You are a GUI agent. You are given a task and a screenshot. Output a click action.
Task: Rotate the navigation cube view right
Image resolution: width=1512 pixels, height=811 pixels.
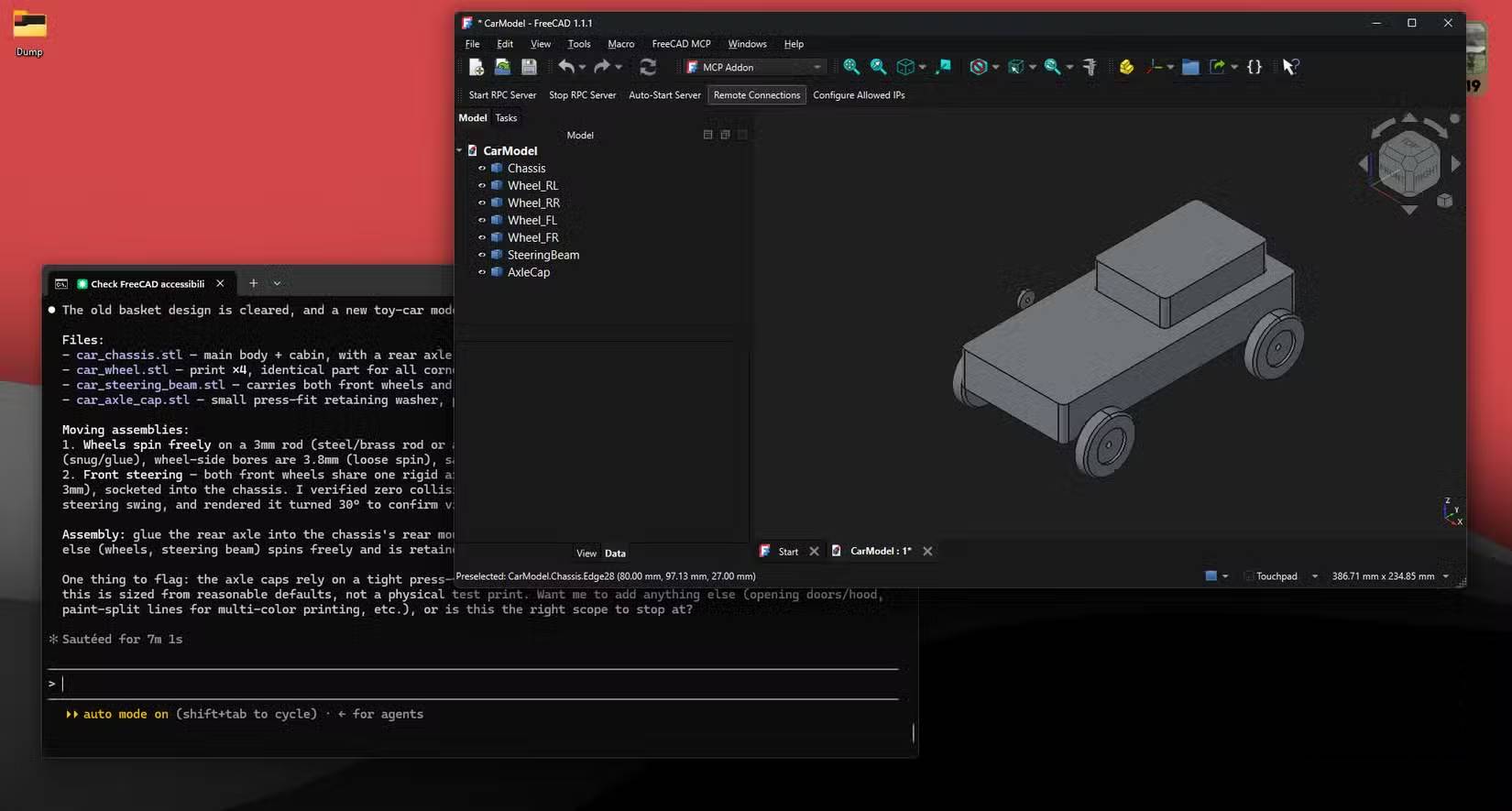pyautogui.click(x=1456, y=164)
